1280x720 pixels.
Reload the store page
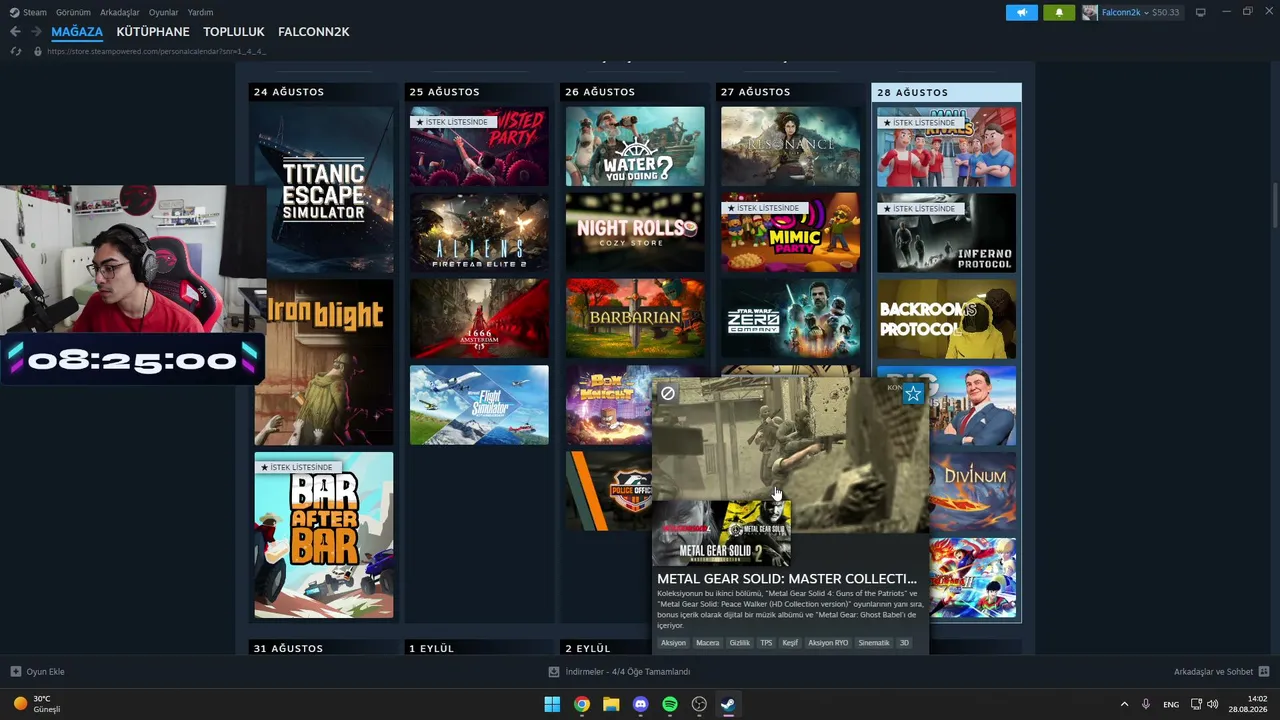point(16,51)
